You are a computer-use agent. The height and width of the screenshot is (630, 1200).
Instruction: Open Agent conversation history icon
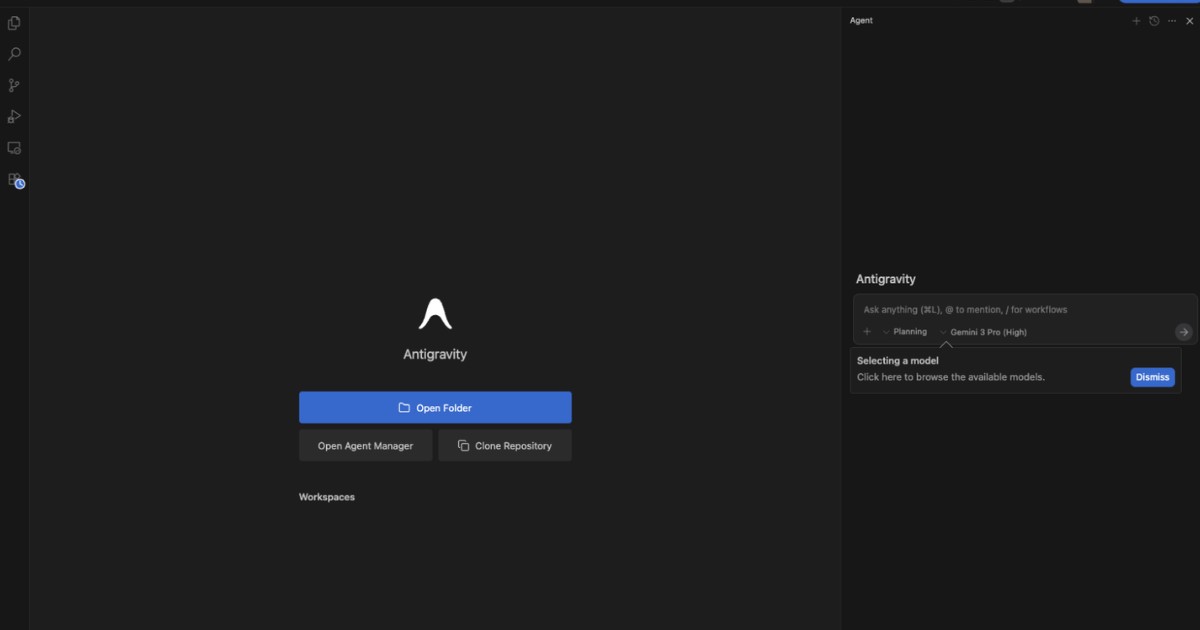(1154, 21)
